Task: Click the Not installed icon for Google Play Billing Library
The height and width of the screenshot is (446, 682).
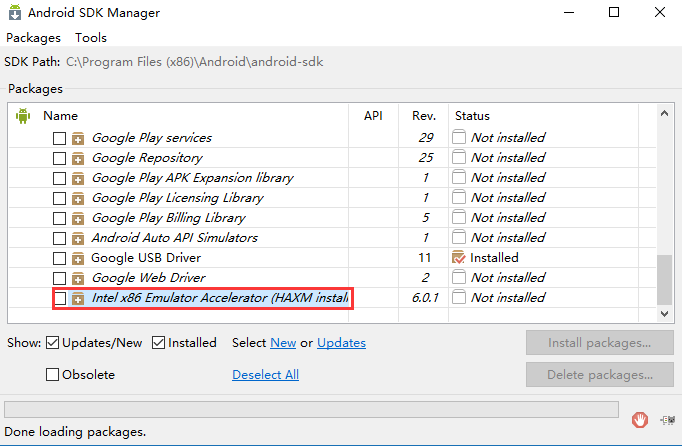Action: [x=458, y=217]
